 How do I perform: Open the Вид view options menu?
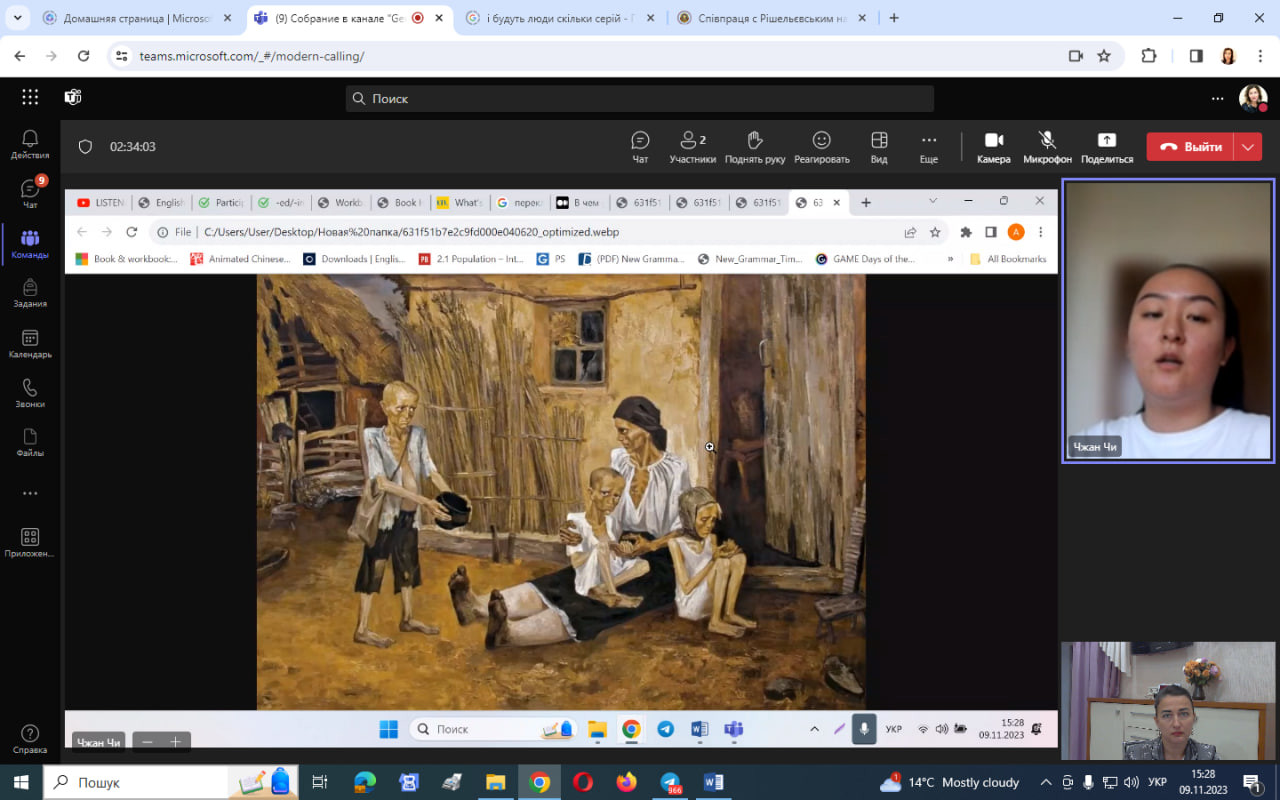pyautogui.click(x=879, y=147)
